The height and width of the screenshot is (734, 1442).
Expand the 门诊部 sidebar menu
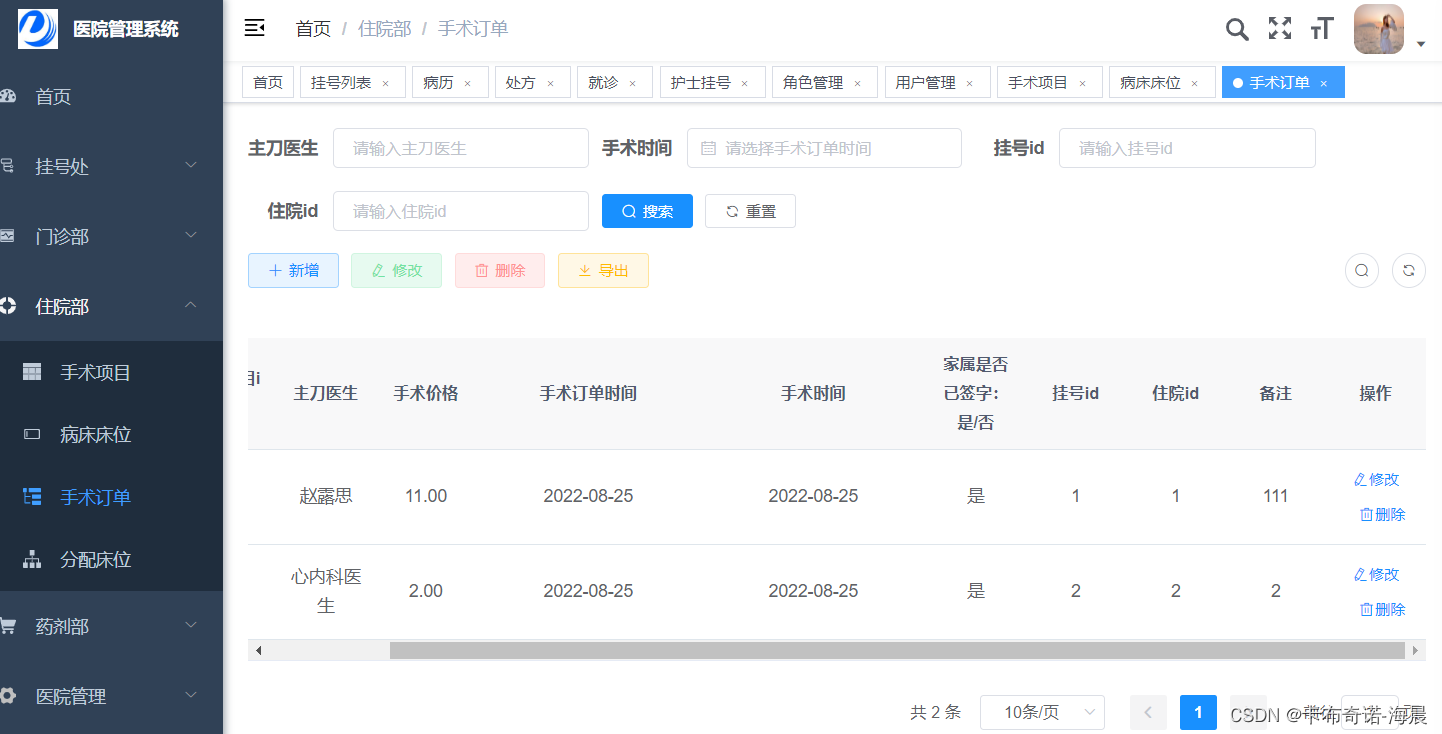pos(111,236)
